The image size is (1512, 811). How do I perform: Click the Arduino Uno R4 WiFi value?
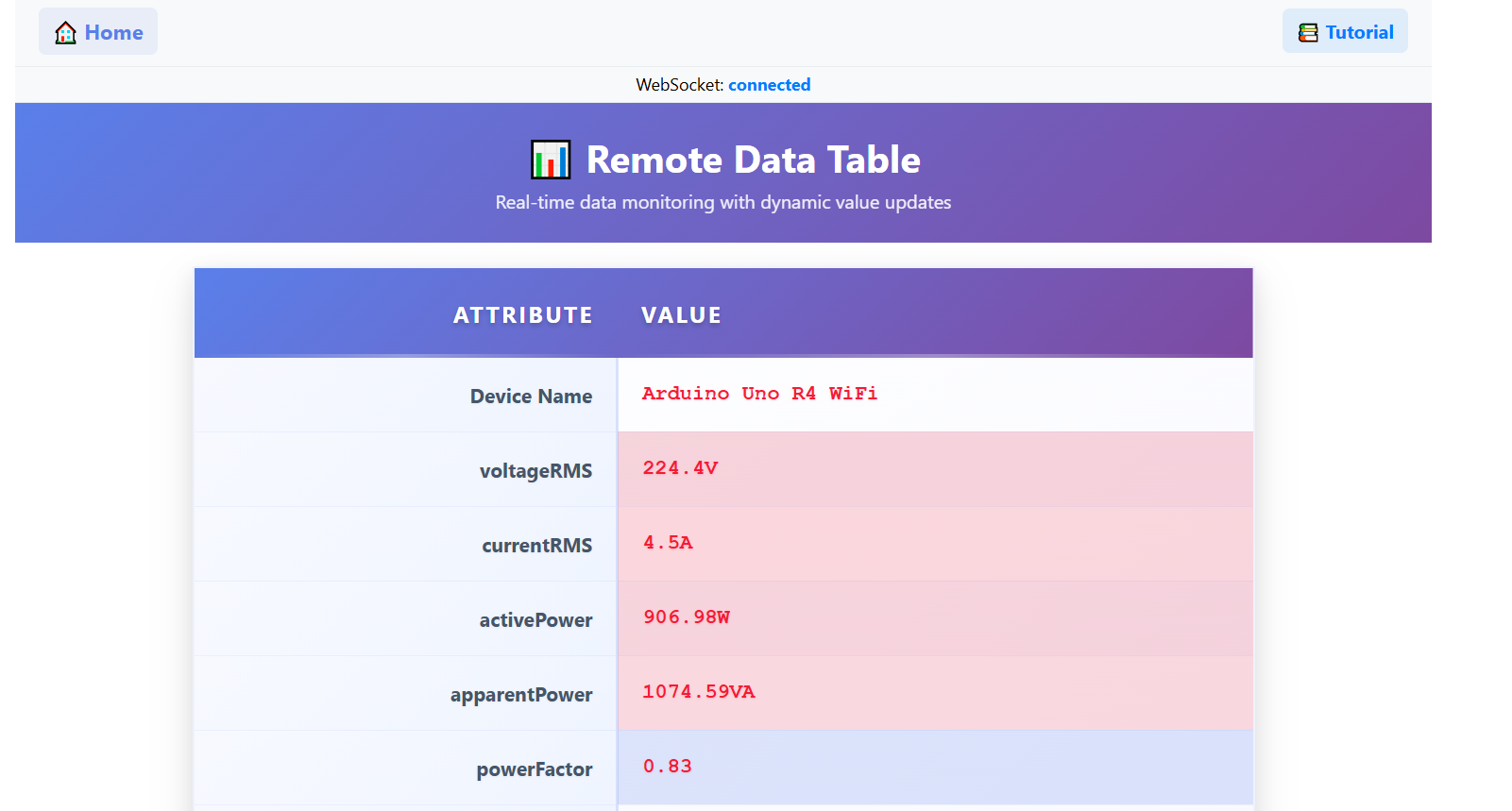click(x=760, y=394)
